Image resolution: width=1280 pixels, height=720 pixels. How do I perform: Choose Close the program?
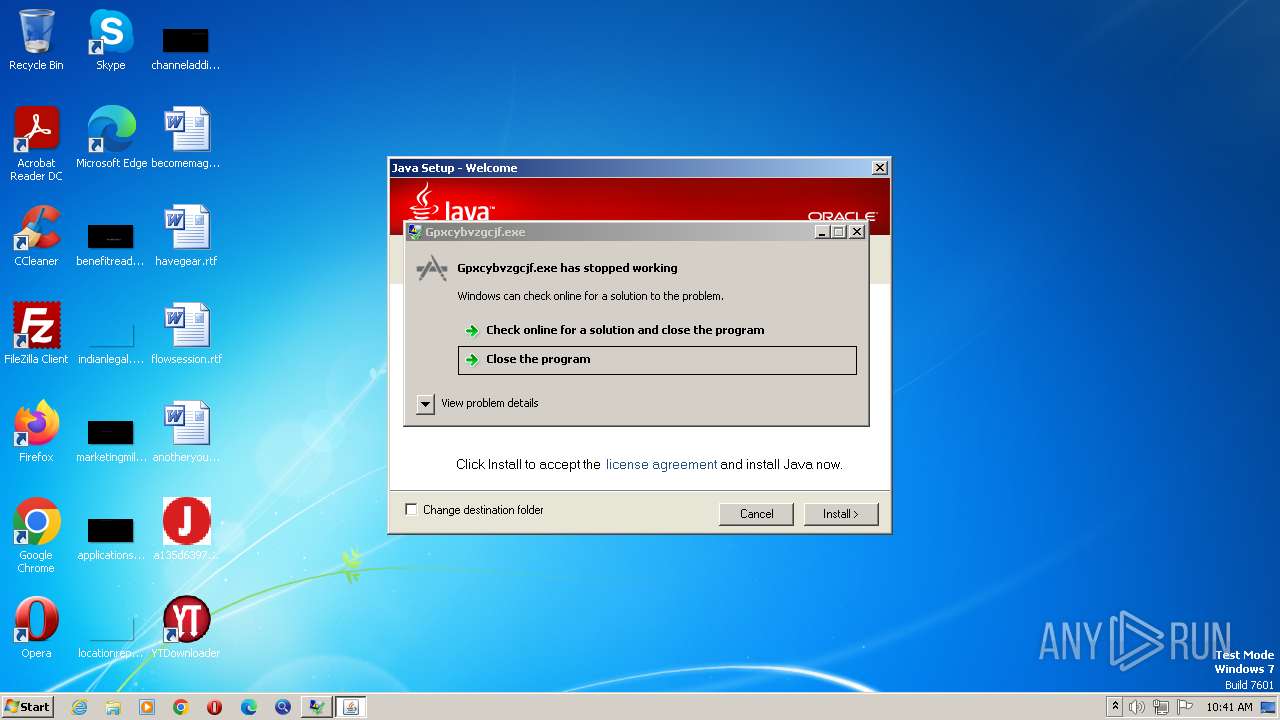click(x=657, y=360)
